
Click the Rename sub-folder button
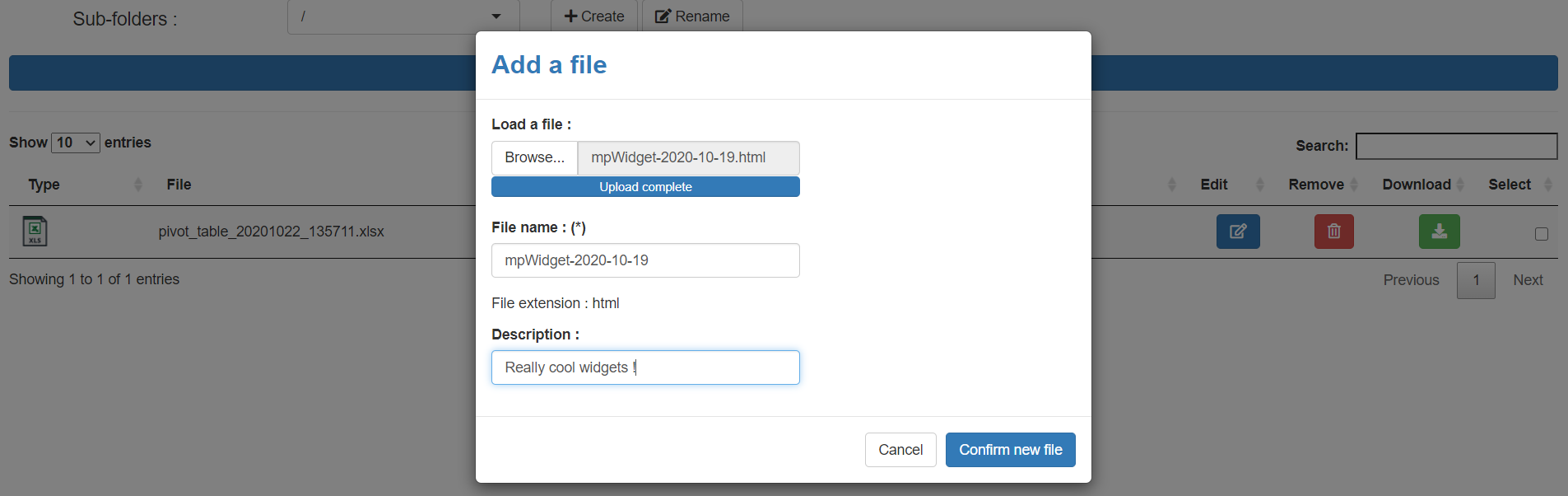(692, 16)
